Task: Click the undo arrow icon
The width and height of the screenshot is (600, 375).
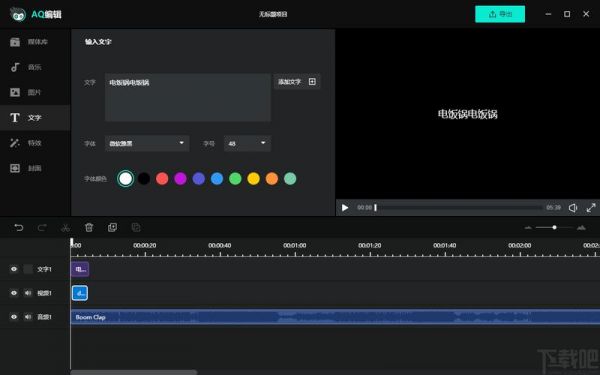Action: click(18, 228)
